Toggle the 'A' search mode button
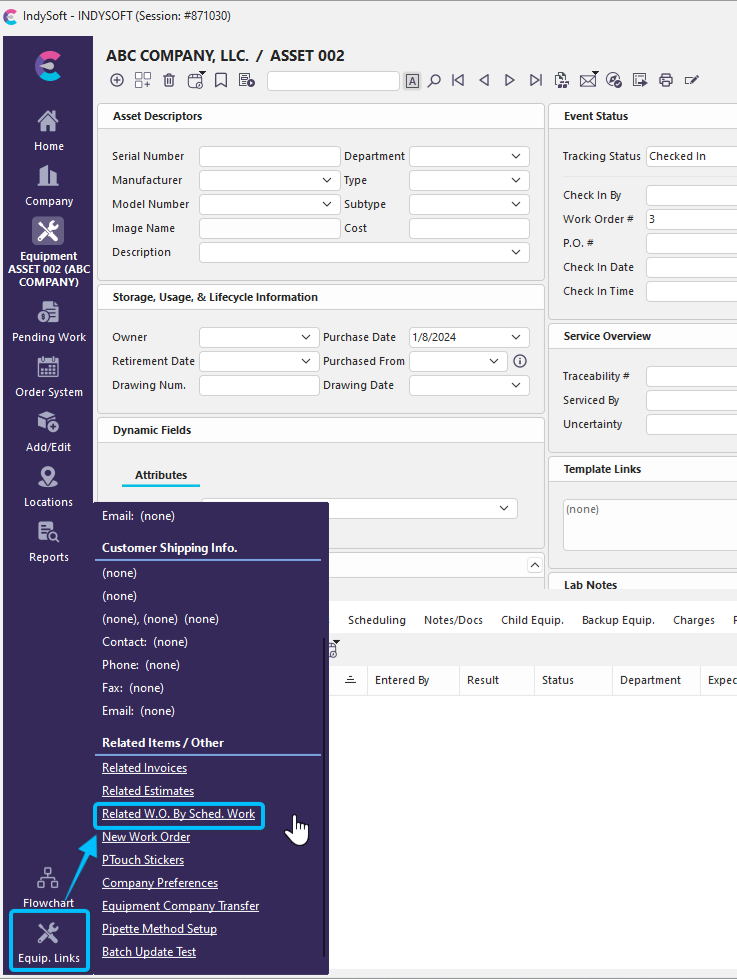This screenshot has height=979, width=737. 412,81
